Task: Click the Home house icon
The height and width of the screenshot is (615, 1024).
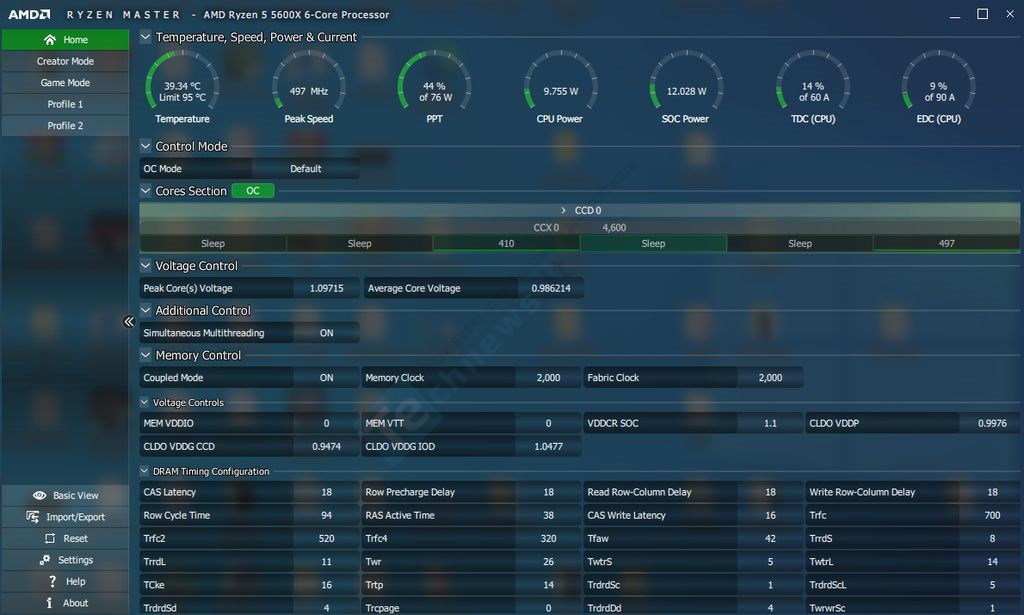Action: (50, 40)
